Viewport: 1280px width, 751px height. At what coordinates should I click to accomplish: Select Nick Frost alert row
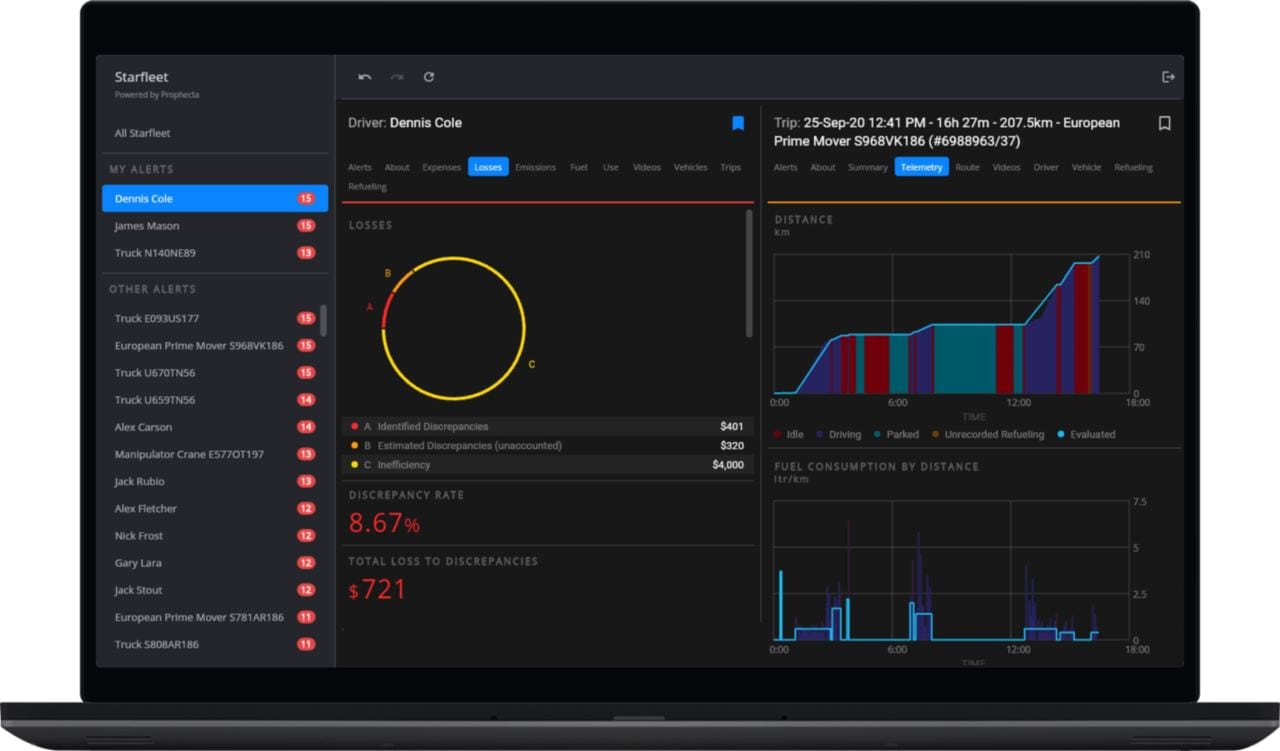pos(210,536)
